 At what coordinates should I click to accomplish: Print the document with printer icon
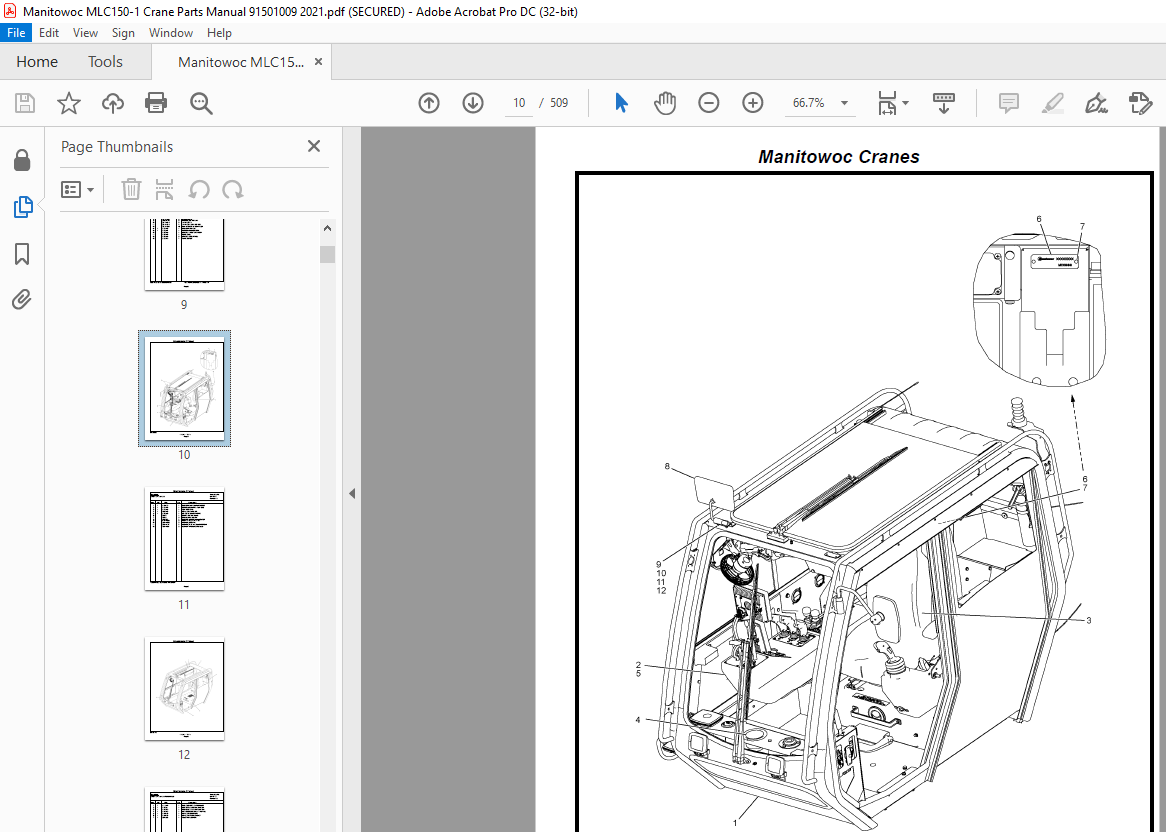point(155,103)
